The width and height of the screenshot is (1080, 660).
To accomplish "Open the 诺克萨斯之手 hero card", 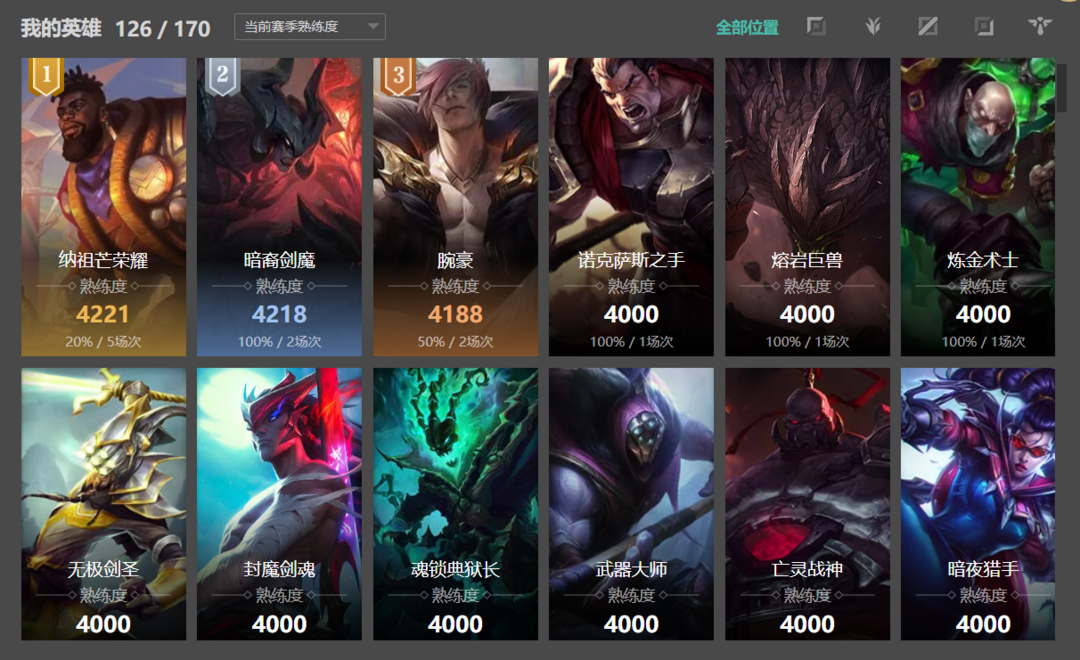I will coord(631,207).
